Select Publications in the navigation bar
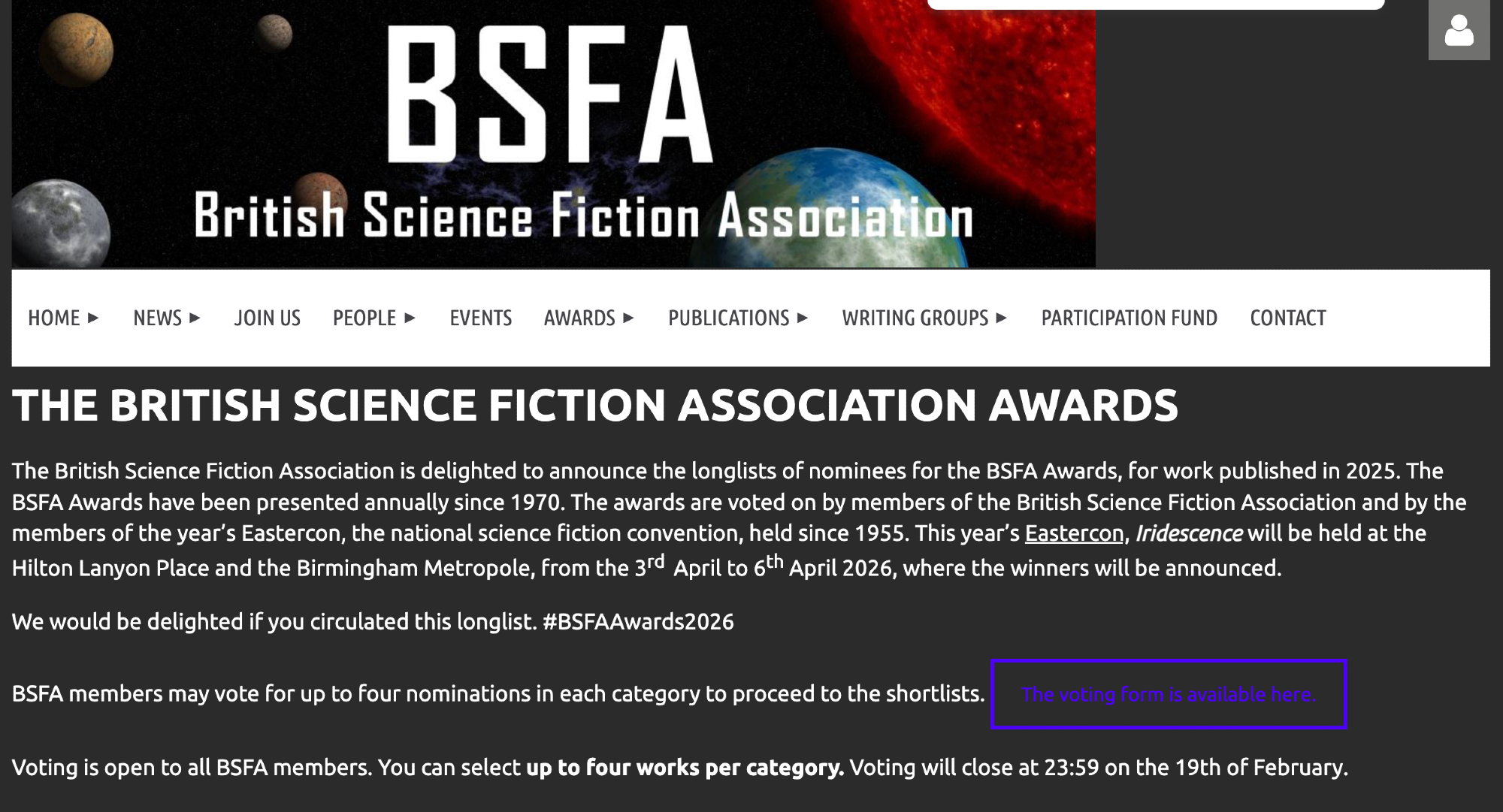 click(x=728, y=318)
